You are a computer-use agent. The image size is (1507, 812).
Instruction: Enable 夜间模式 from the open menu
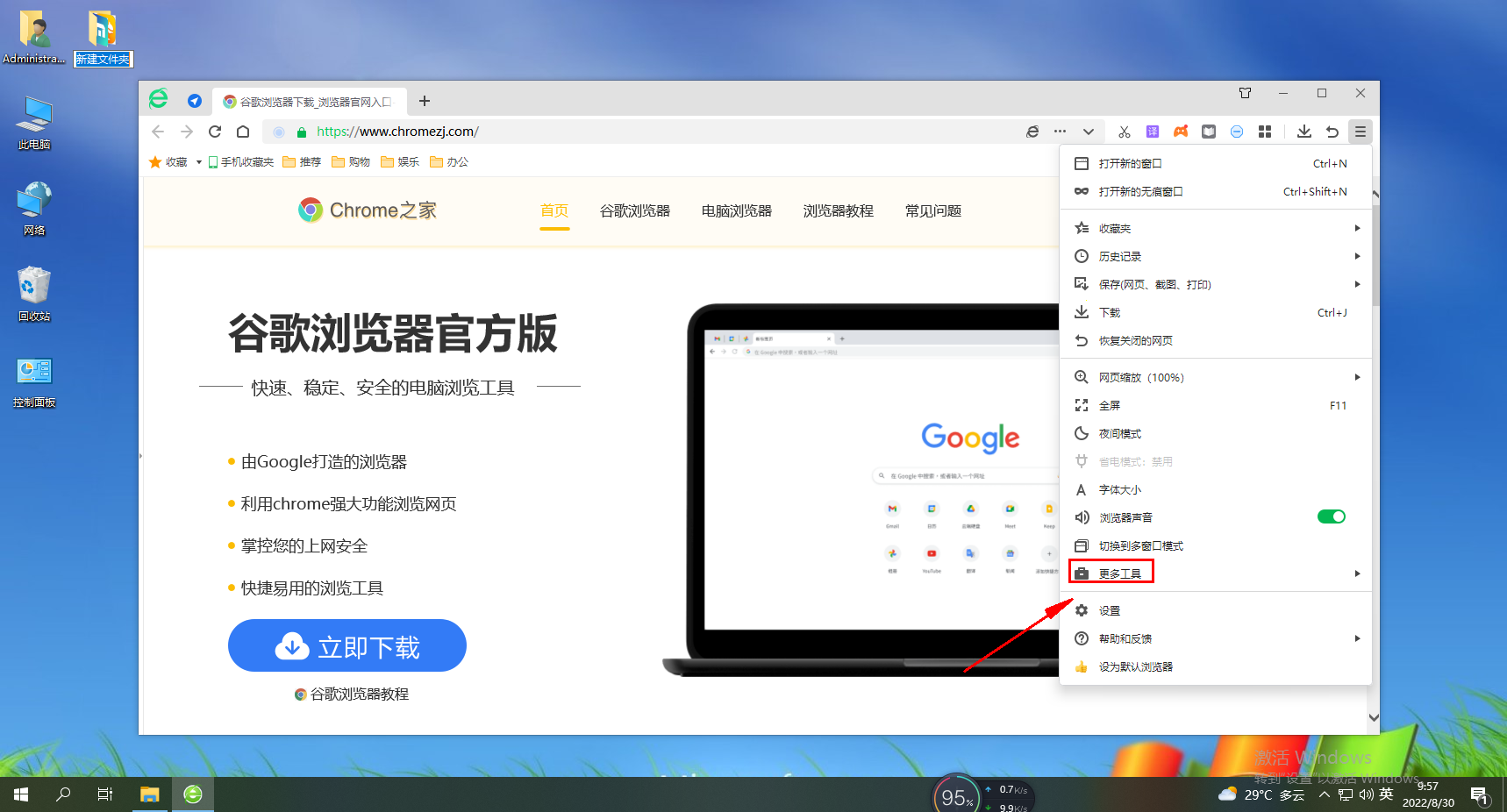[1120, 432]
